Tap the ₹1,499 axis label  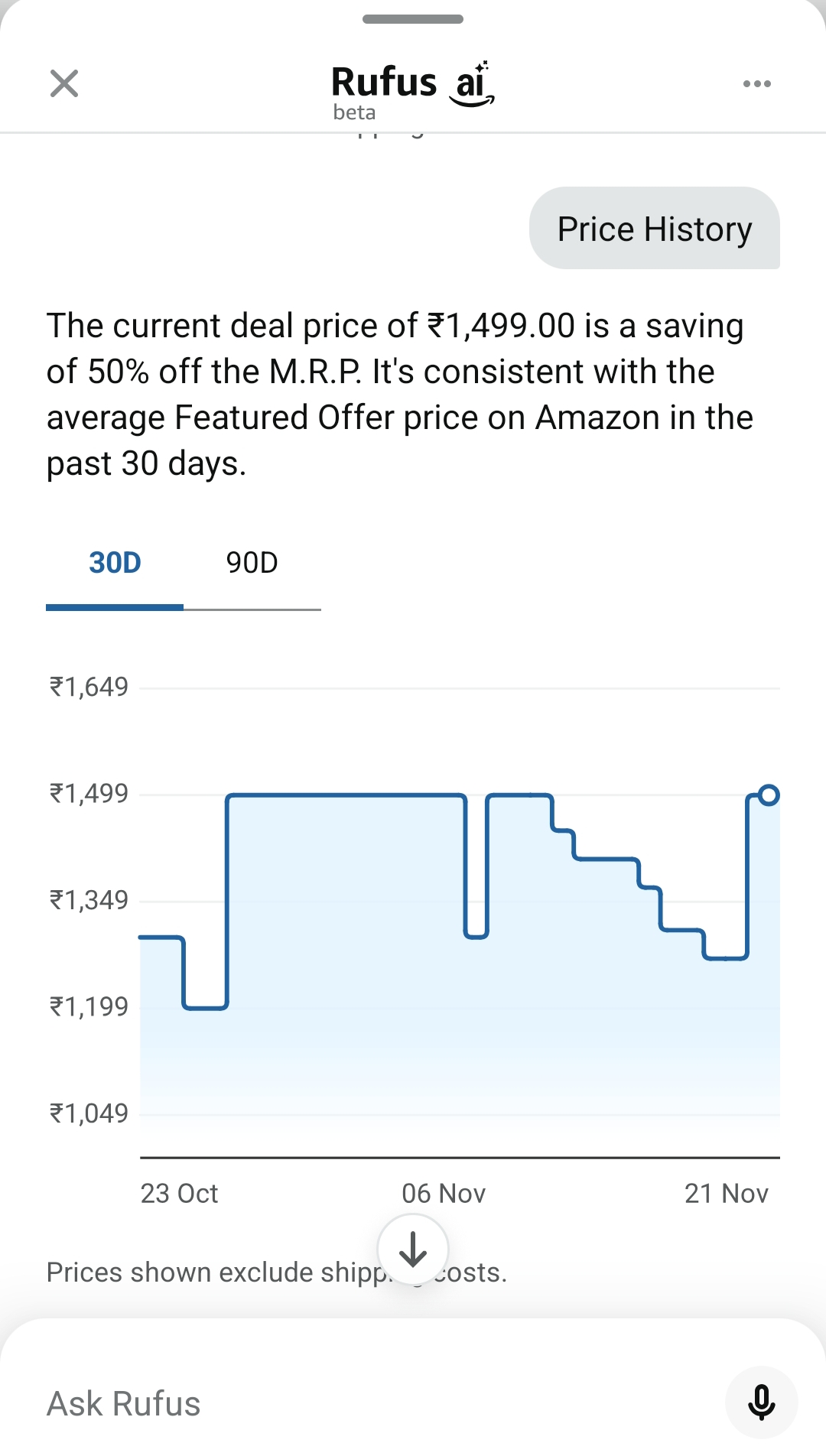tap(89, 794)
